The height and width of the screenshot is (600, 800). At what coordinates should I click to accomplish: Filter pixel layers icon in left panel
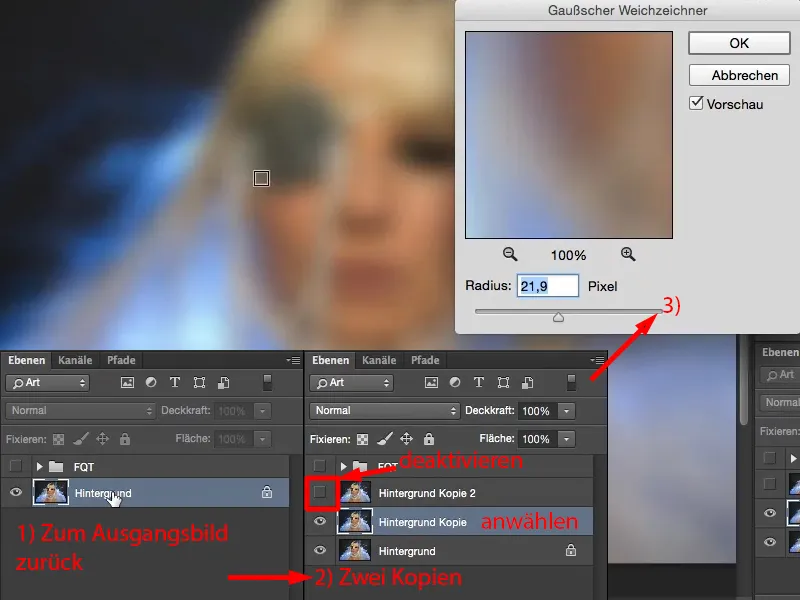click(x=128, y=383)
